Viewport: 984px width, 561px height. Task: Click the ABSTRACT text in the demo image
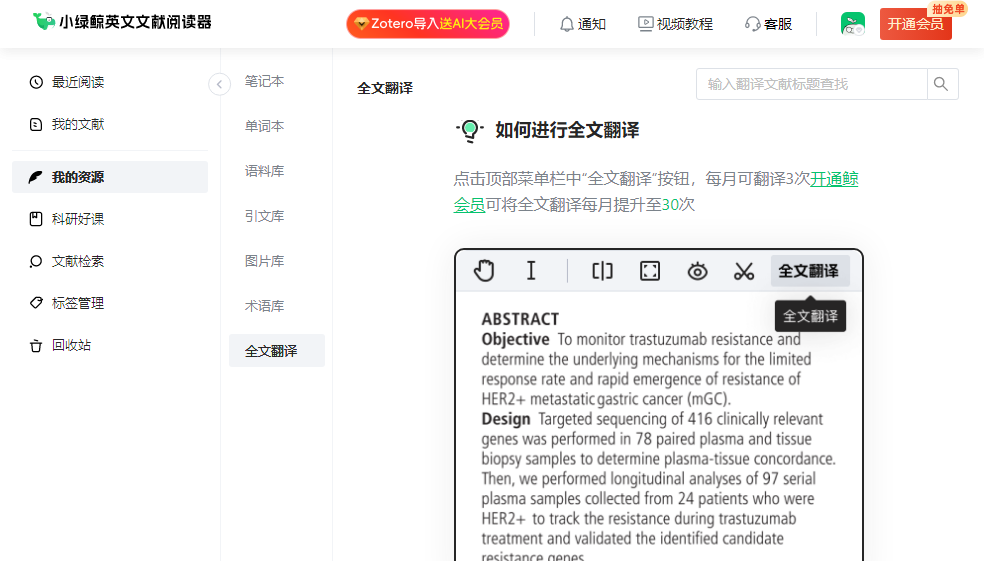[x=520, y=319]
